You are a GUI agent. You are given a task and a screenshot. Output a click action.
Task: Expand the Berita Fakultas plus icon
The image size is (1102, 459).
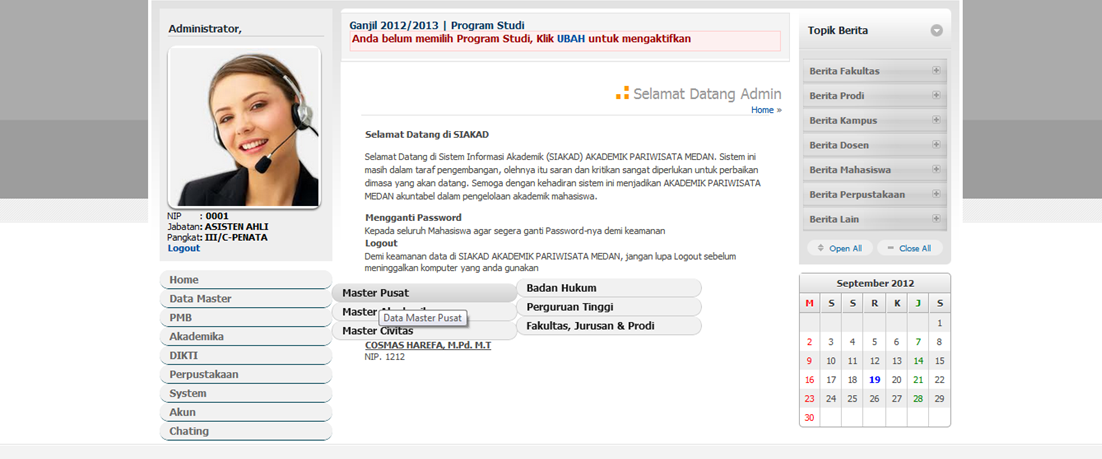coord(935,70)
